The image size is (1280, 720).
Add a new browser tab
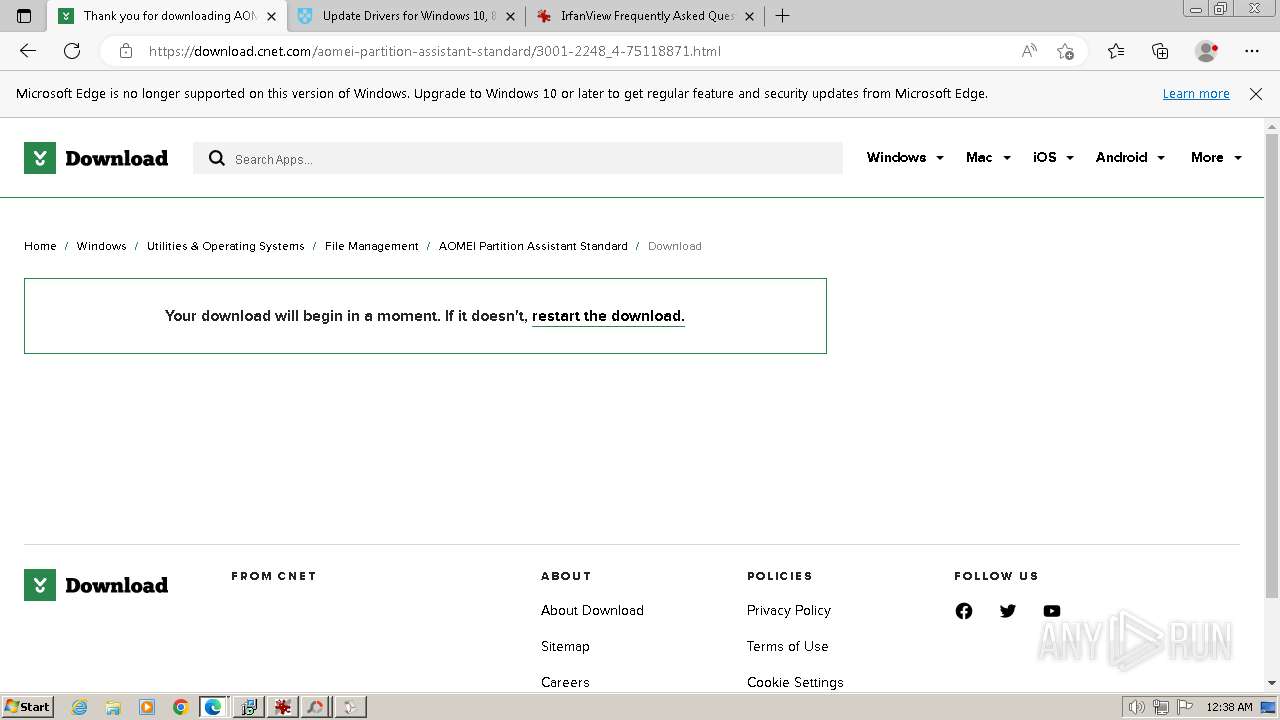(x=782, y=16)
